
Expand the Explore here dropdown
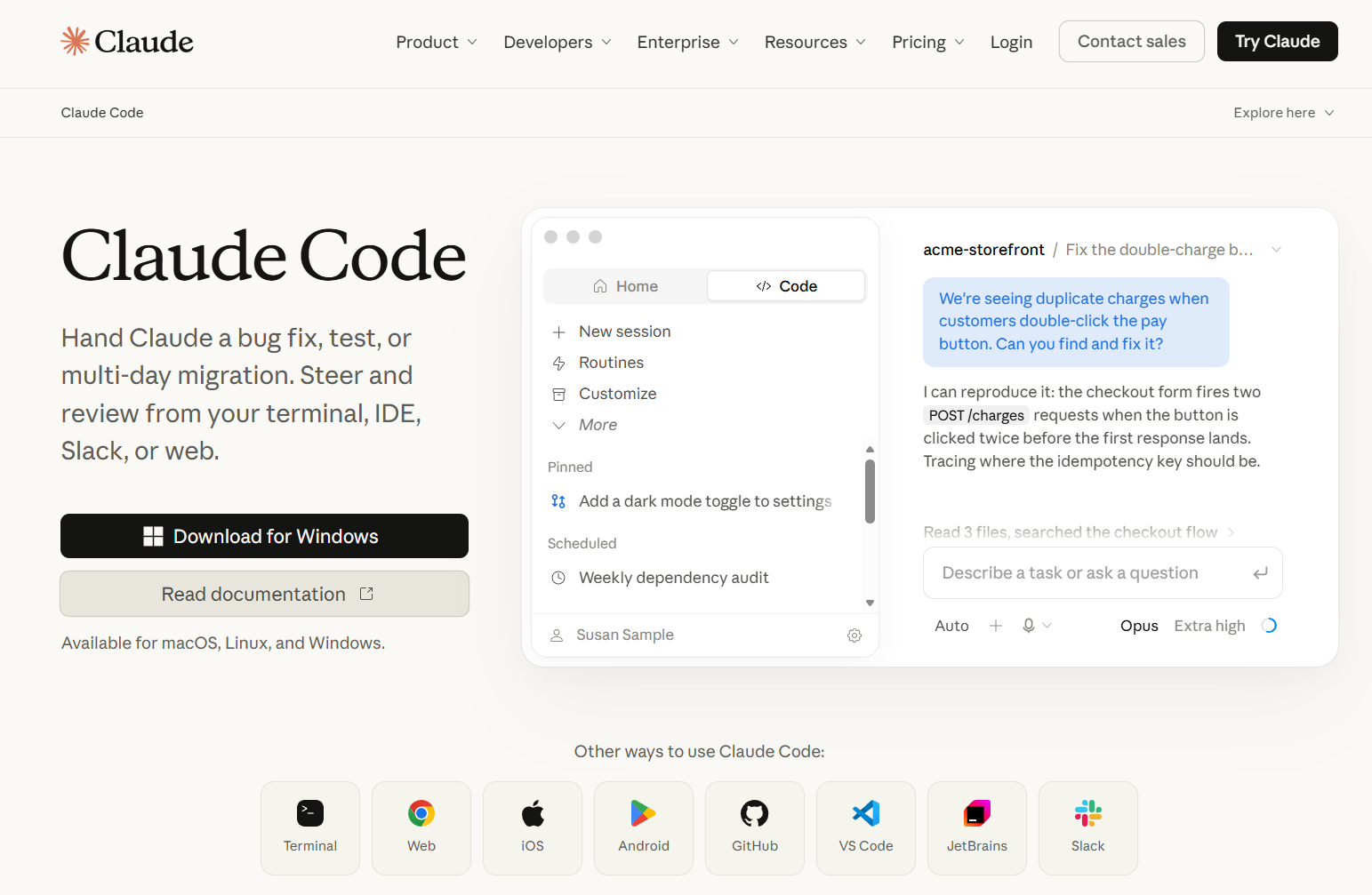point(1284,113)
